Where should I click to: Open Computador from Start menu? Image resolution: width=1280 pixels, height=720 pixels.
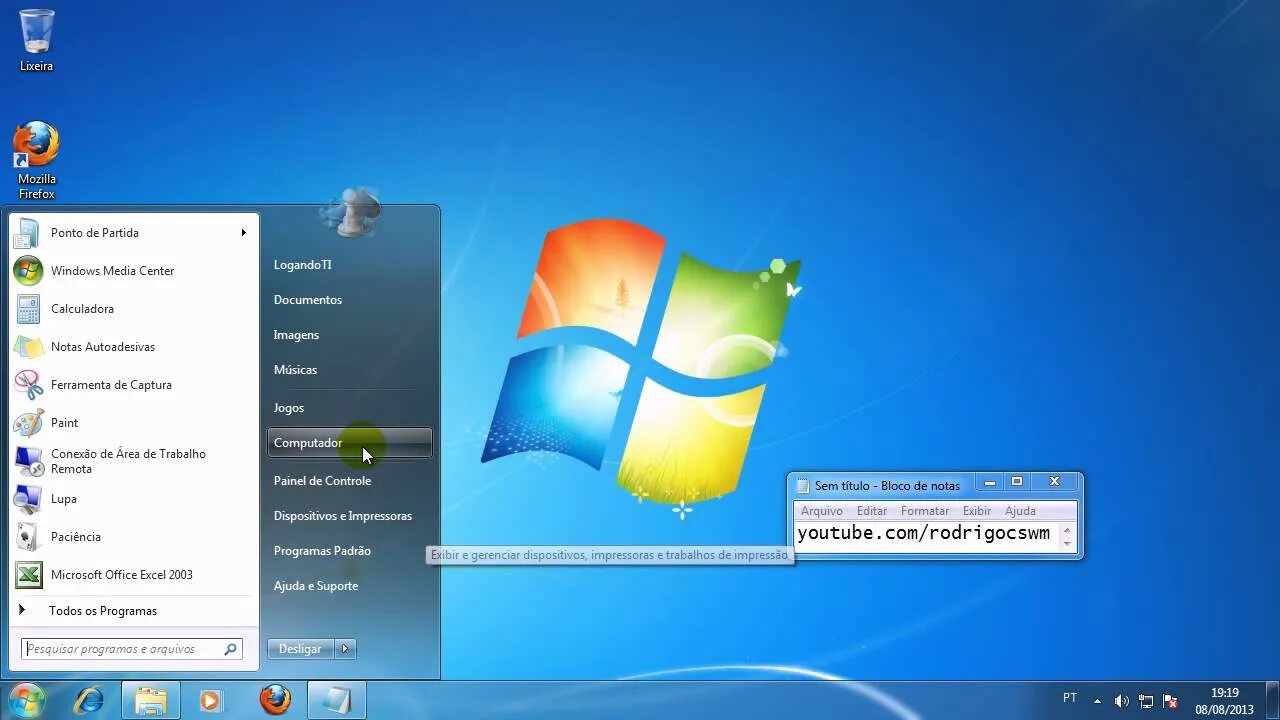pos(350,443)
